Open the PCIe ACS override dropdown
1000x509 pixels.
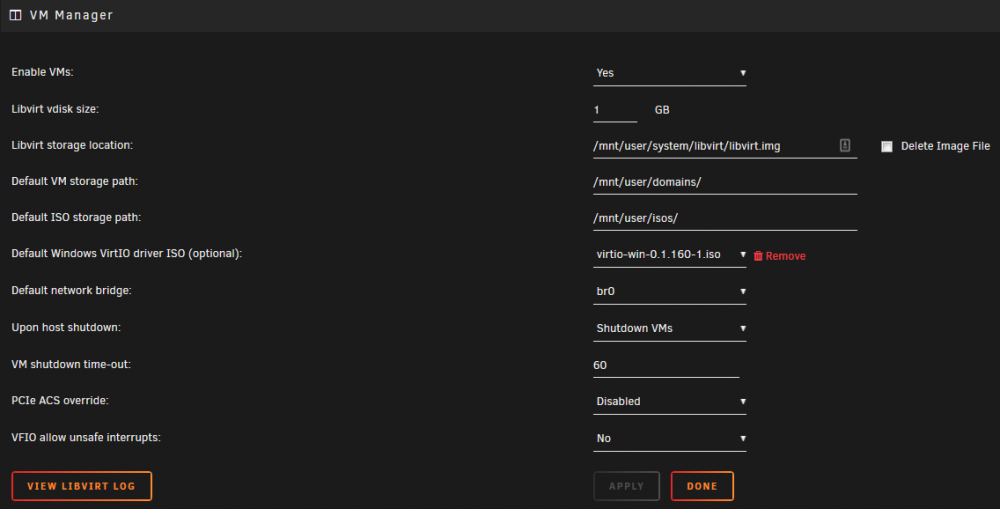[x=669, y=402]
